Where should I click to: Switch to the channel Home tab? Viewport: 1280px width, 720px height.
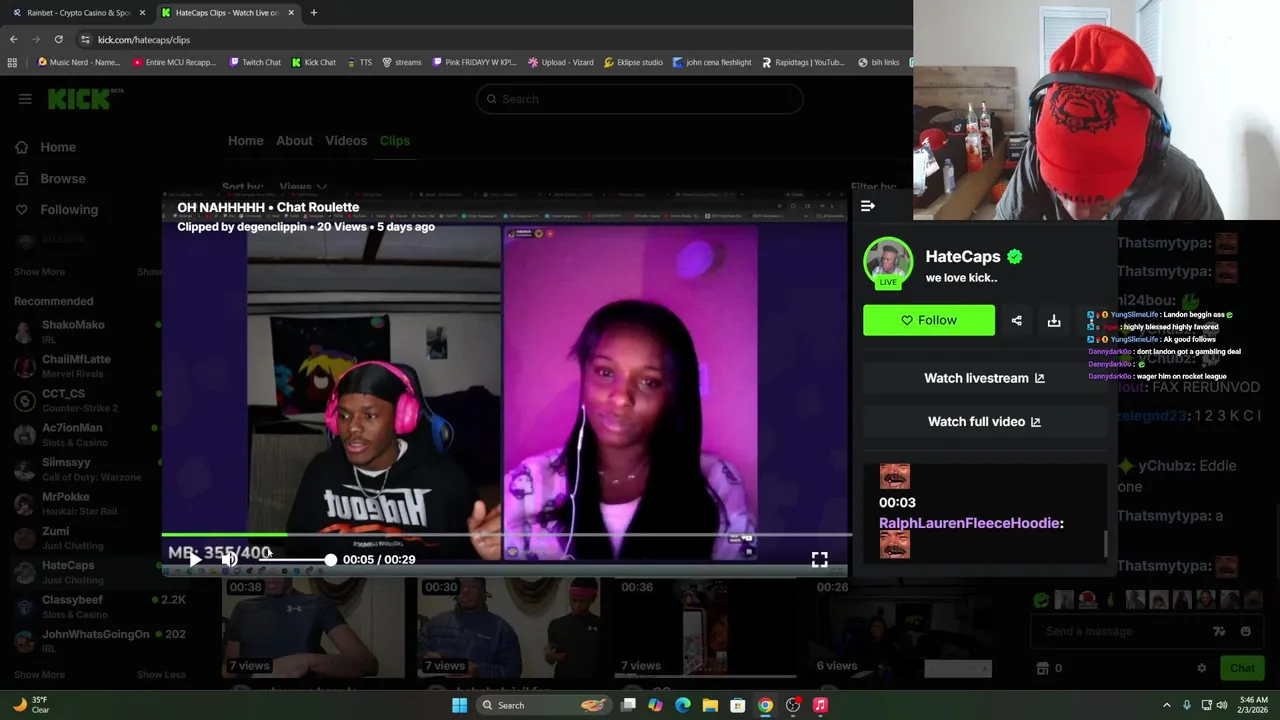click(246, 141)
